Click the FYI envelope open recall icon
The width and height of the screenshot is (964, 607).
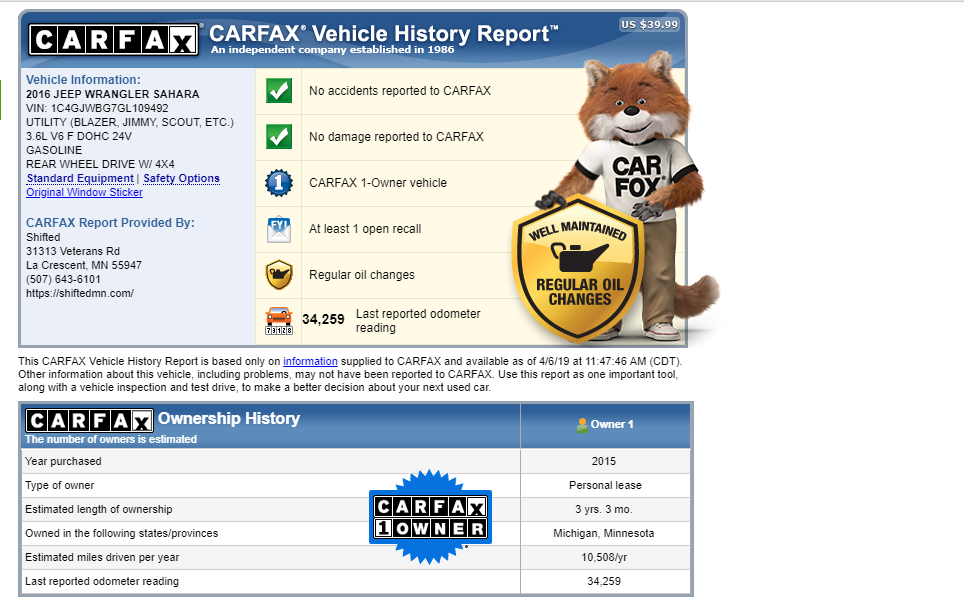pos(279,229)
